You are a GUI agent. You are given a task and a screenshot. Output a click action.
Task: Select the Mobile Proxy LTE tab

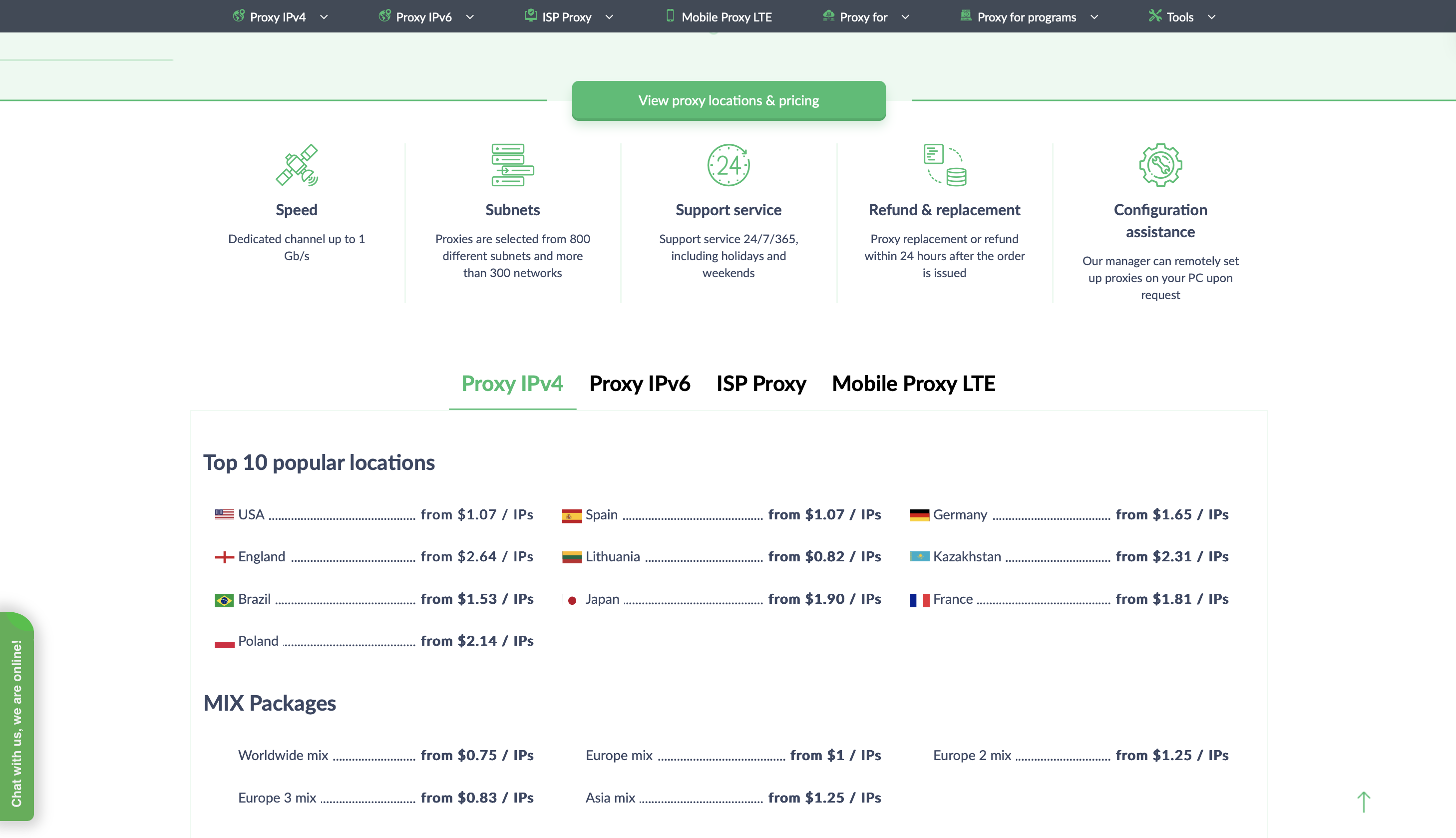click(914, 383)
